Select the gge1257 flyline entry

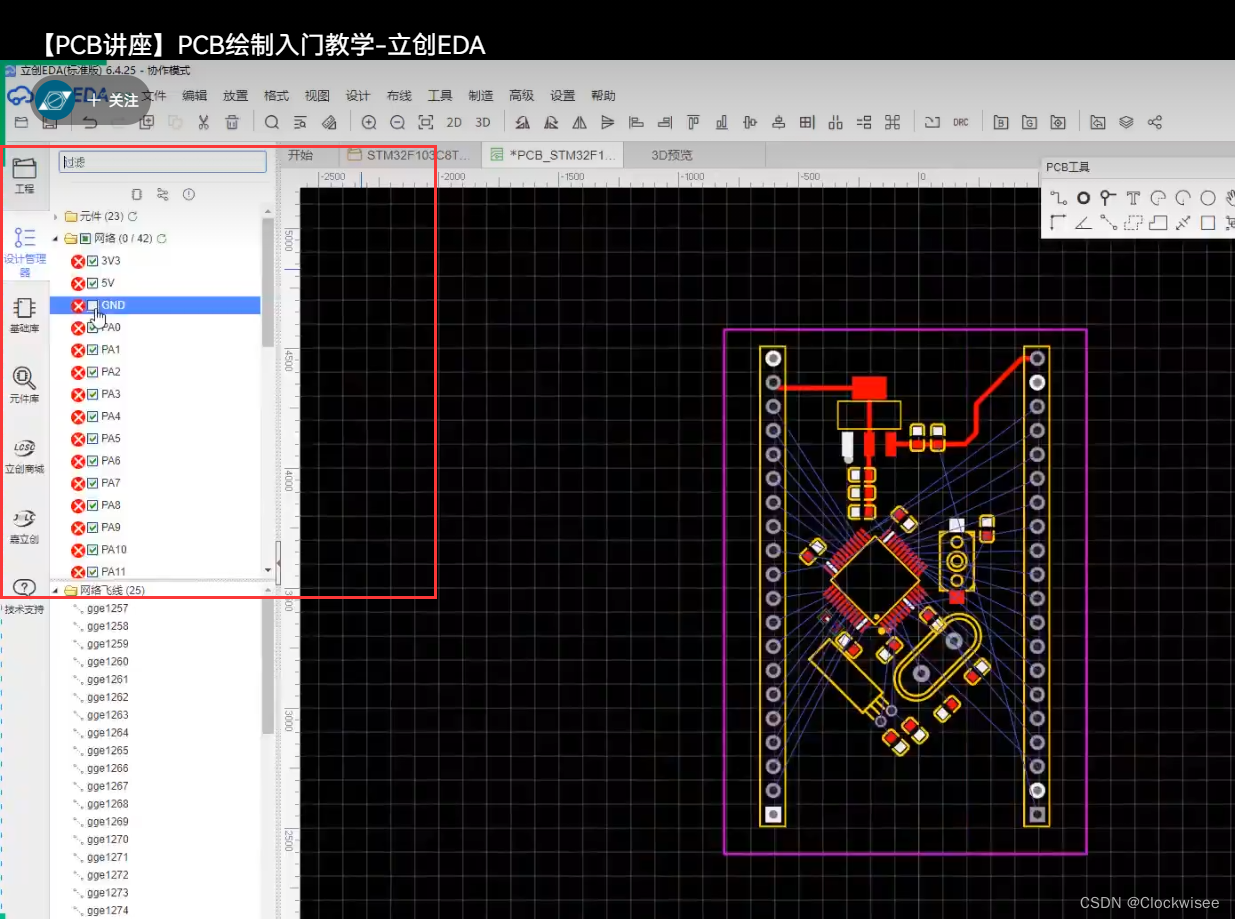coord(107,609)
